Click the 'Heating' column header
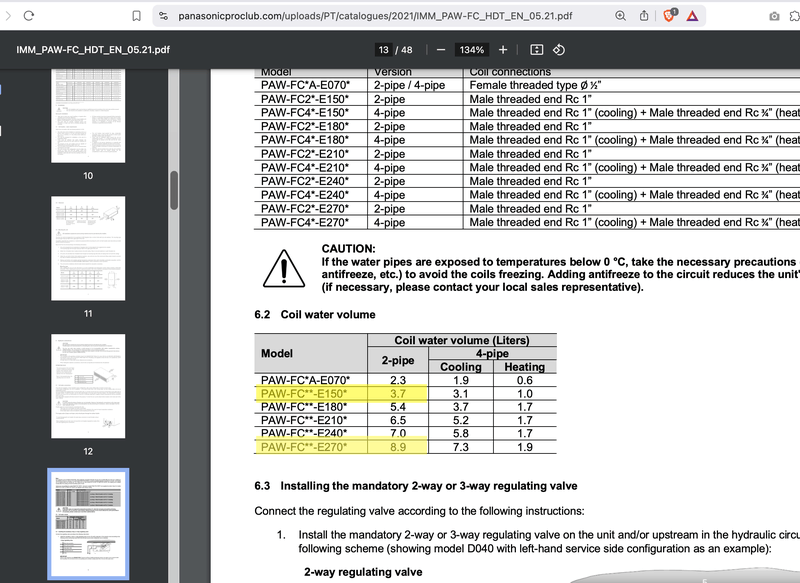The width and height of the screenshot is (800, 583). click(x=524, y=367)
